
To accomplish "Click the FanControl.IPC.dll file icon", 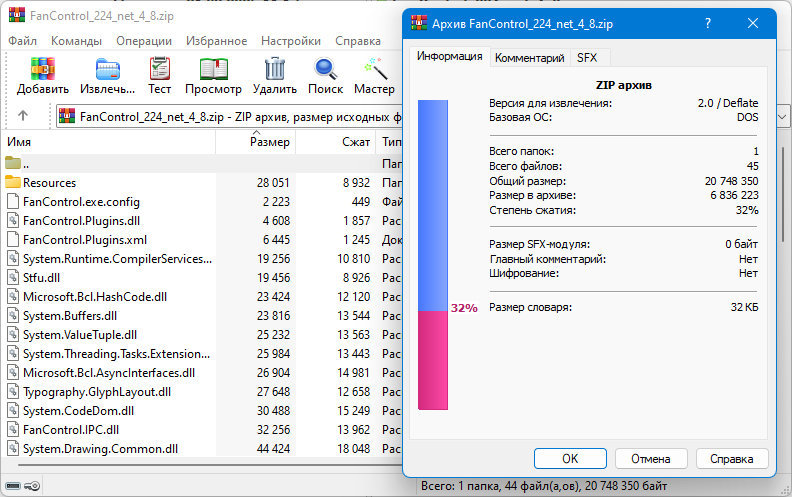I will 13,429.
